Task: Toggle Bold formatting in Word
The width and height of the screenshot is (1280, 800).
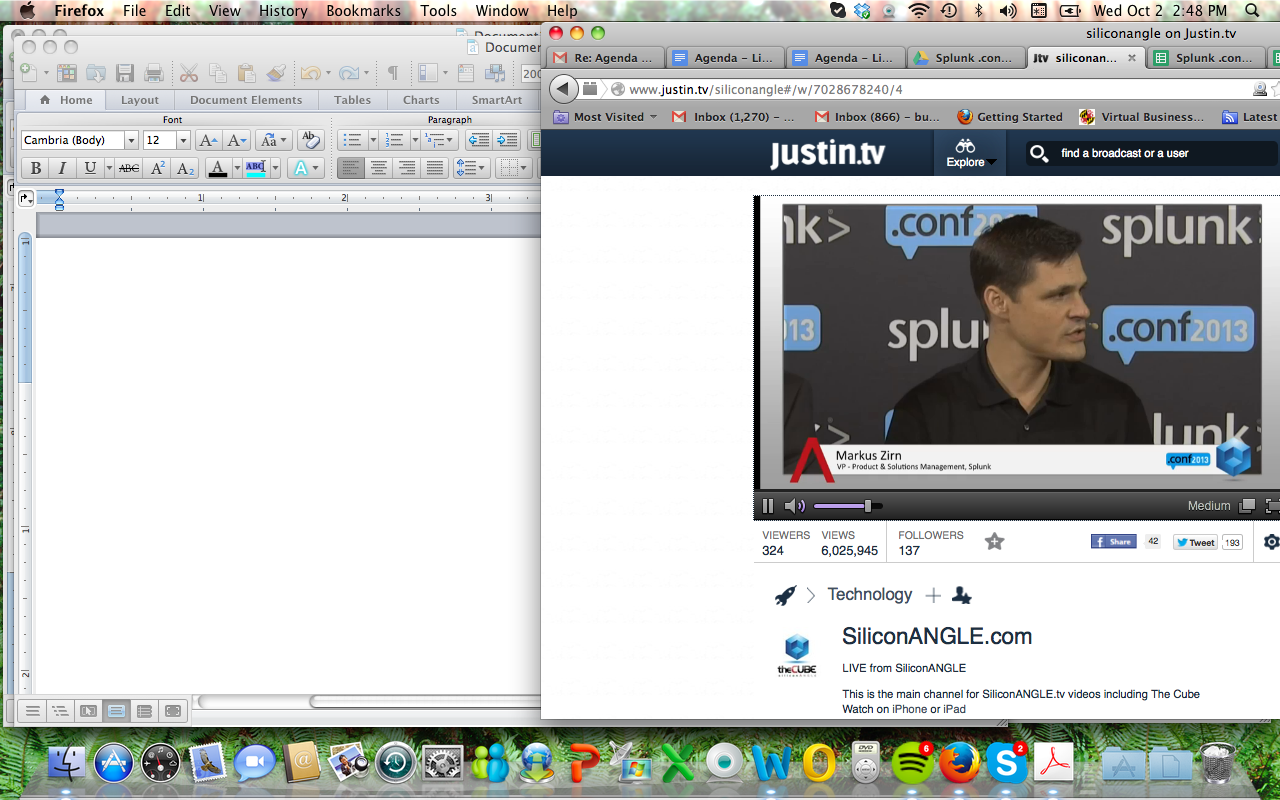Action: coord(35,168)
